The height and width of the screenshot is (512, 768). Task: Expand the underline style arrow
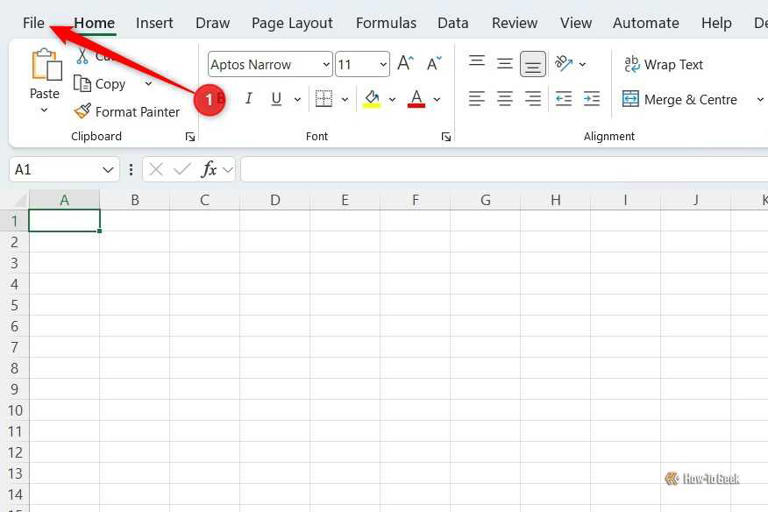297,99
